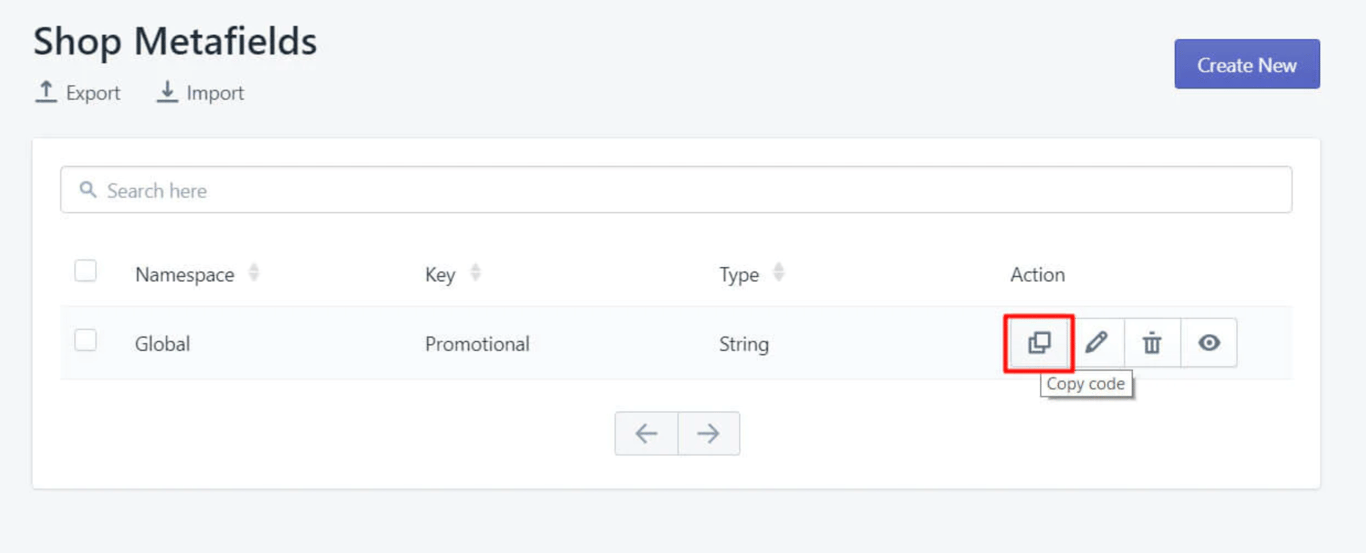The image size is (1366, 553).
Task: Click the Global namespace cell
Action: (x=162, y=344)
